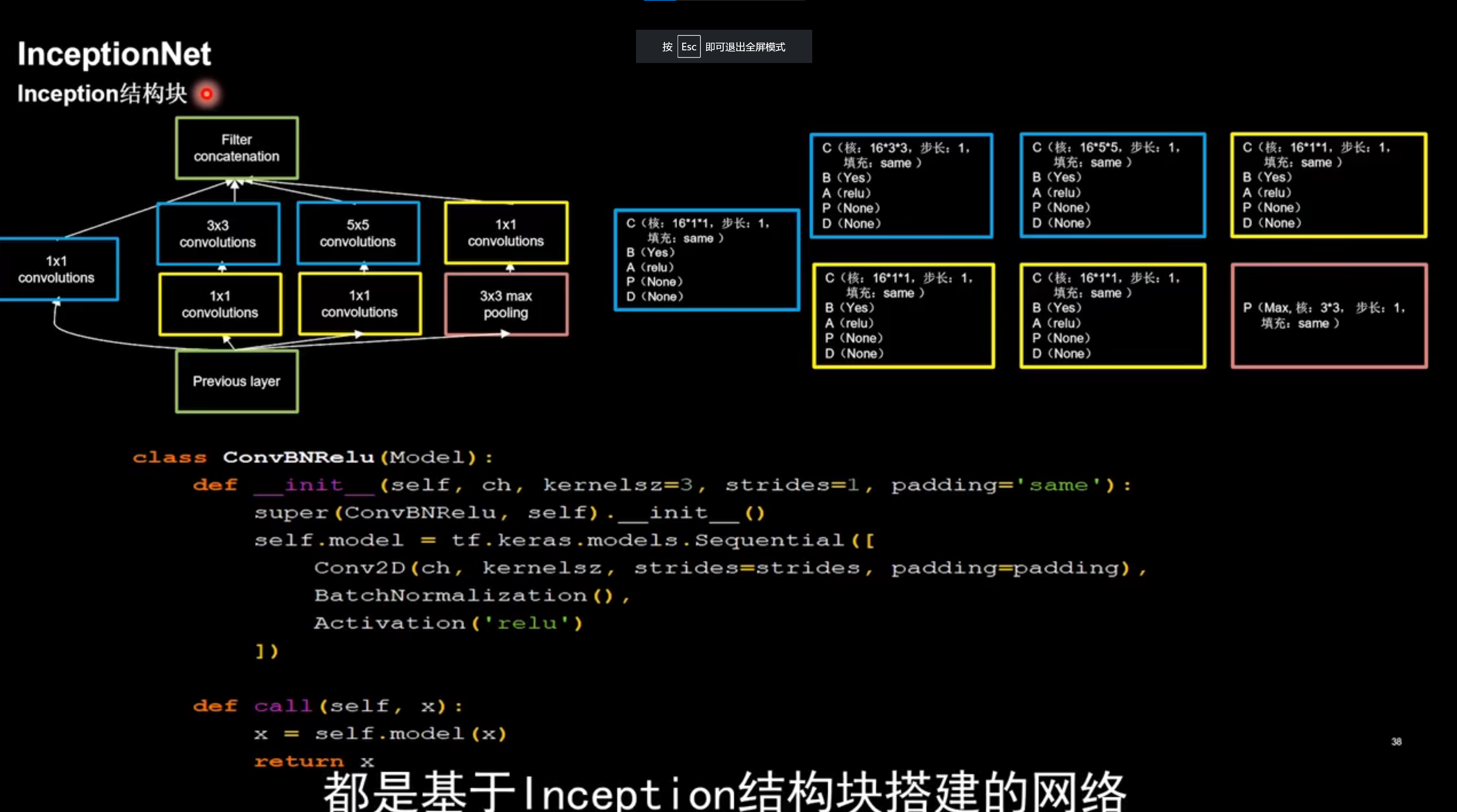
Task: Select the Filter concatenation box
Action: [236, 148]
